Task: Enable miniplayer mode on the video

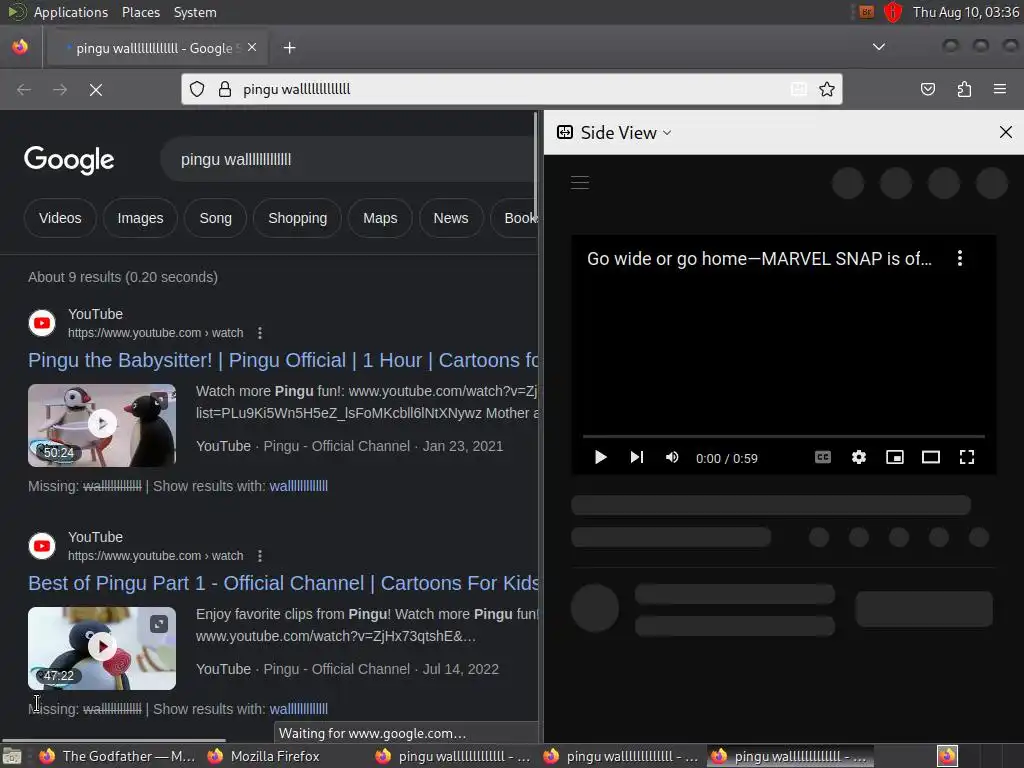Action: pos(895,457)
